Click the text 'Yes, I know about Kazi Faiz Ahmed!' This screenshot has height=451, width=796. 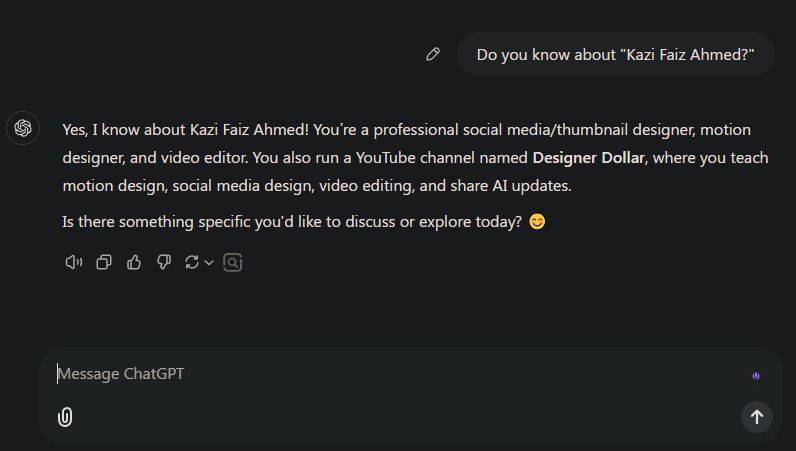tap(185, 130)
